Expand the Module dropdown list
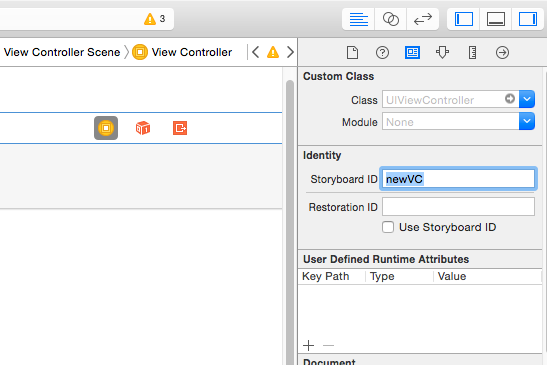Viewport: 547px width, 365px height. [x=527, y=121]
